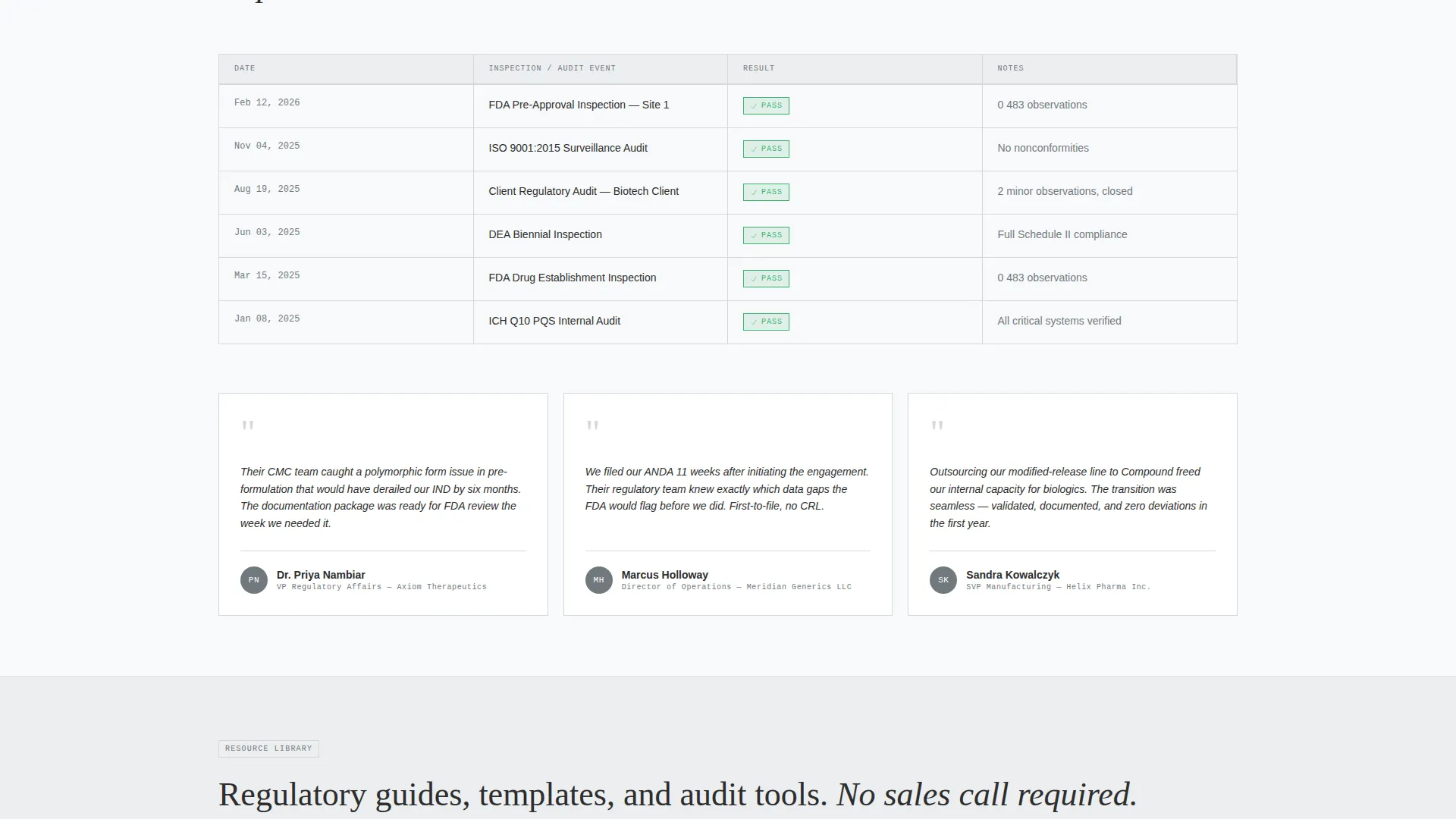
Task: Click VP Regulatory Affairs — Axiom Therapeutics title
Action: tap(381, 587)
